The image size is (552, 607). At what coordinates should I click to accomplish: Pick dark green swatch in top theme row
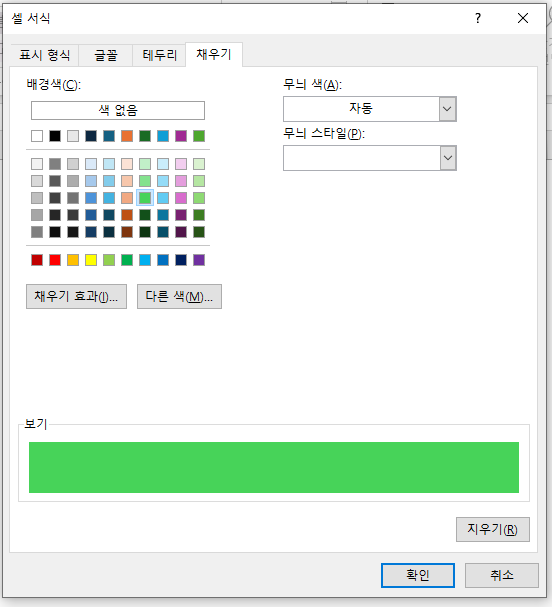[x=145, y=136]
